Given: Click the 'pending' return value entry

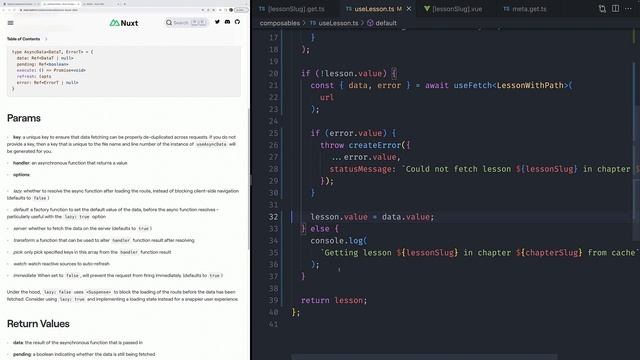Looking at the screenshot, I should pos(84,354).
